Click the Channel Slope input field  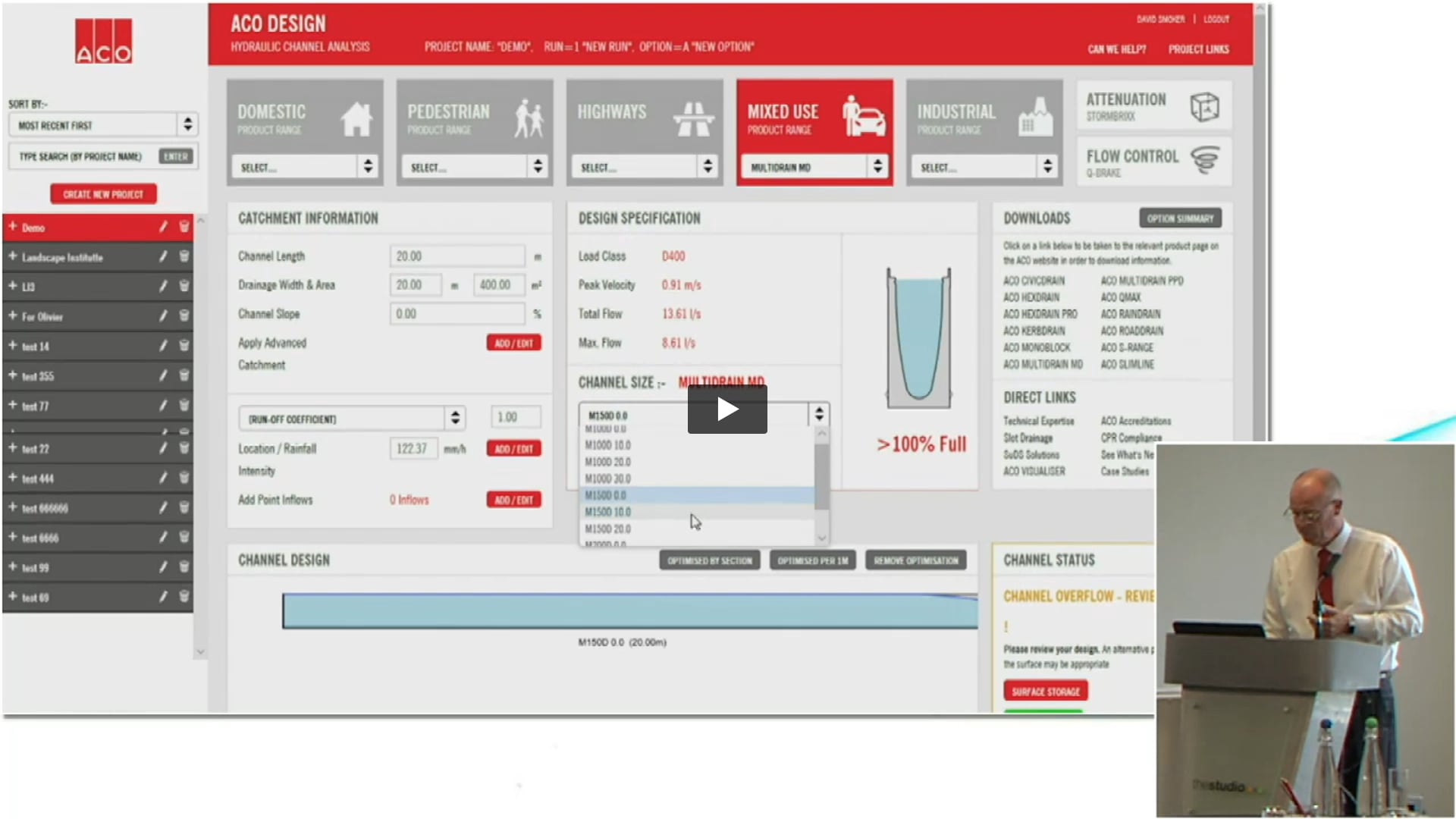457,314
